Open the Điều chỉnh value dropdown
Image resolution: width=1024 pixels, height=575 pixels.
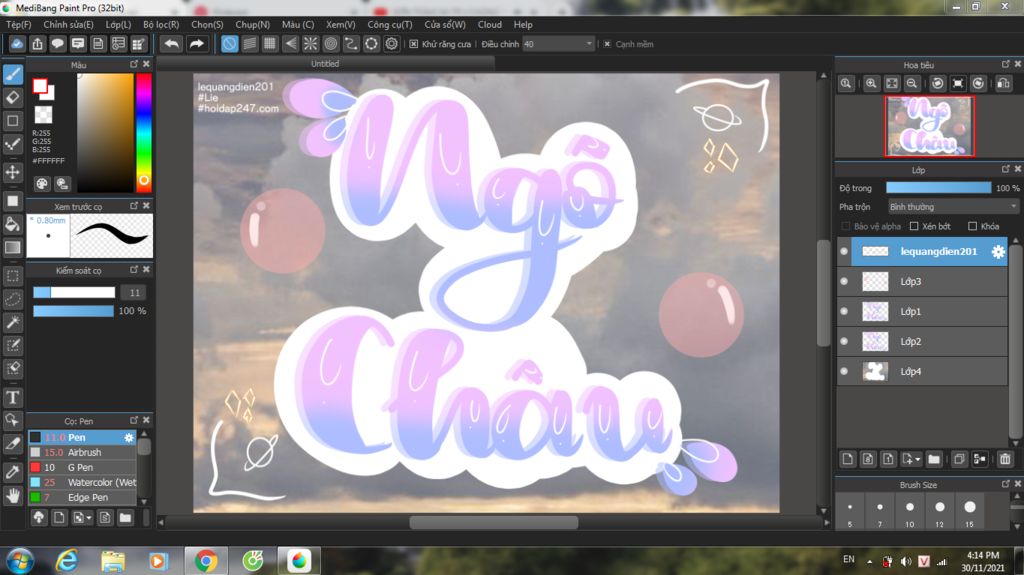pos(558,44)
